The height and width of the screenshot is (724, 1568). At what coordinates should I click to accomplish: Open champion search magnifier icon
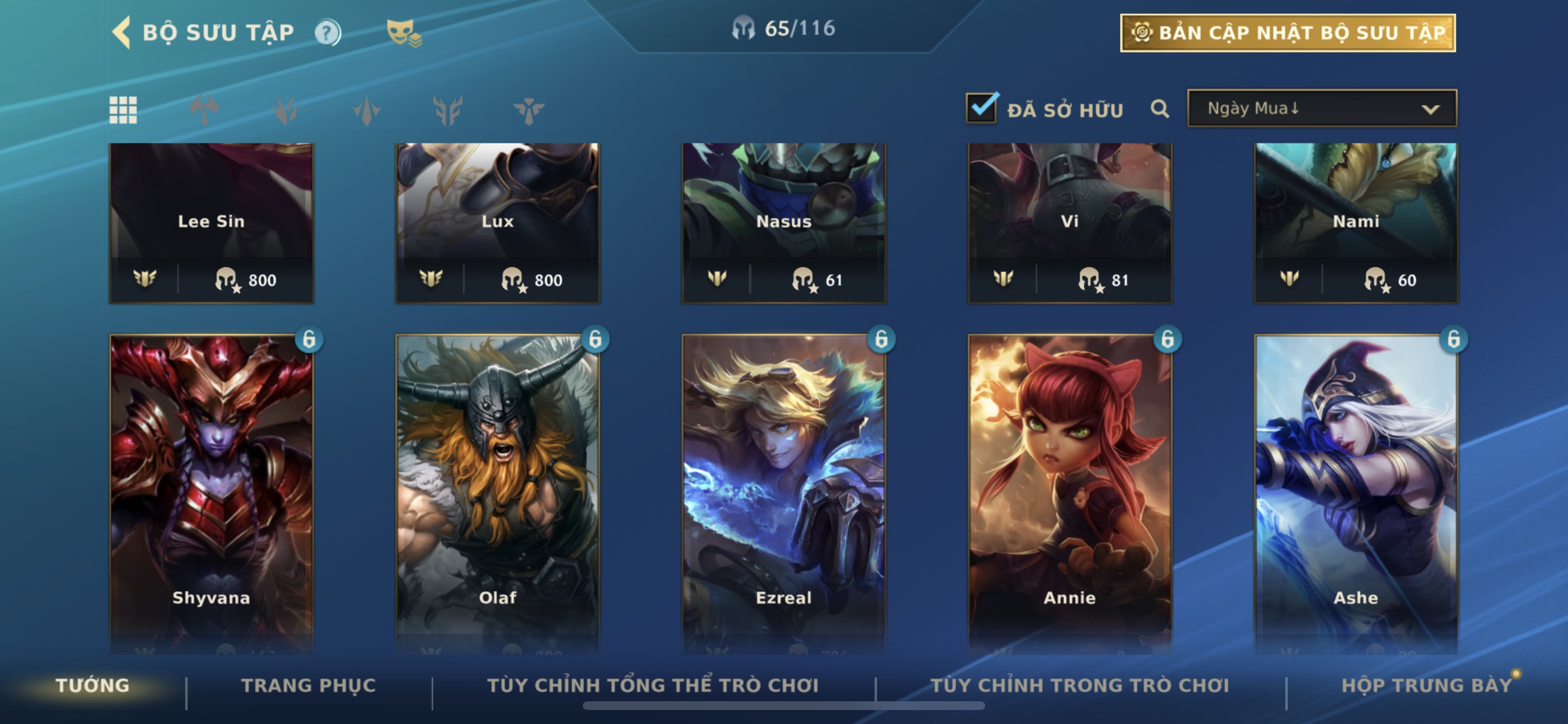click(1160, 109)
